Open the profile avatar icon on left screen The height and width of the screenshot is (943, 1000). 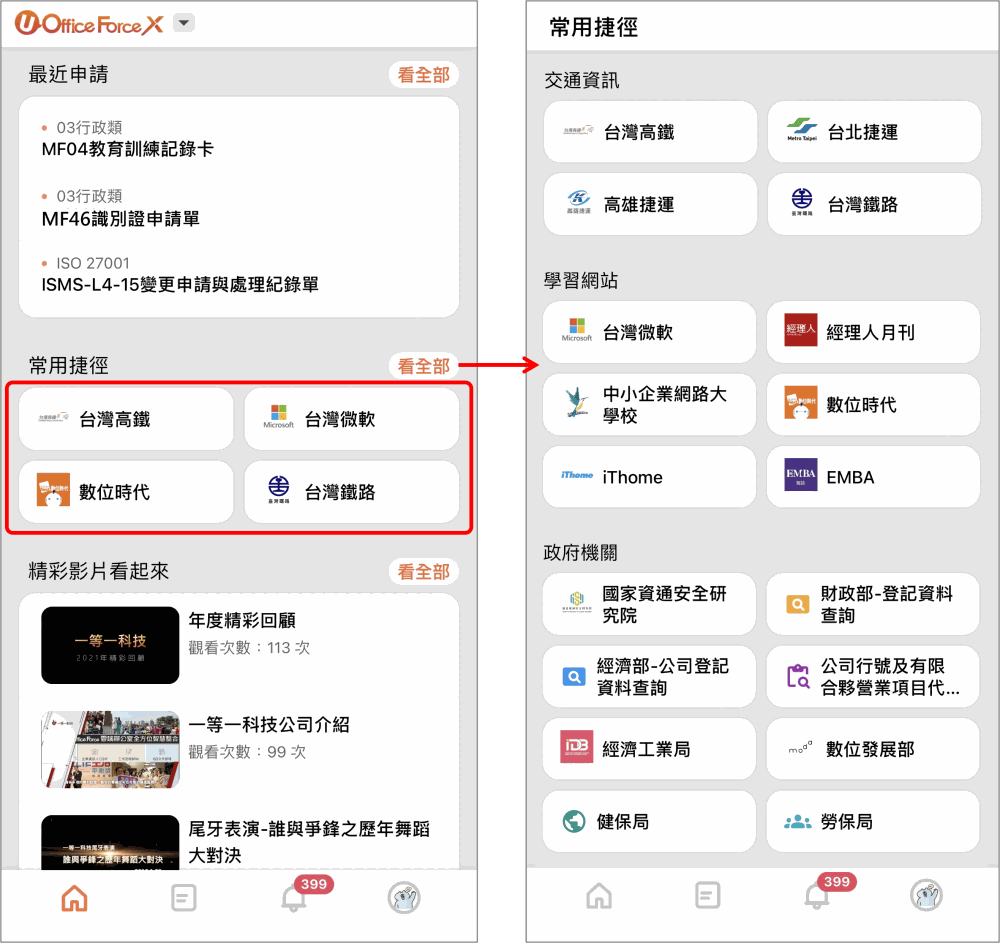coord(404,898)
